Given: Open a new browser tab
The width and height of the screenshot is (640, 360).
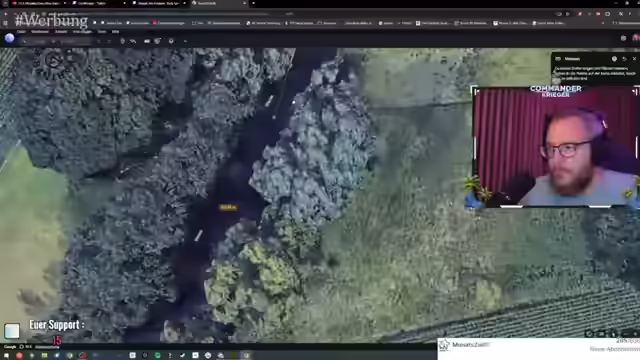Looking at the screenshot, I should click(253, 3).
